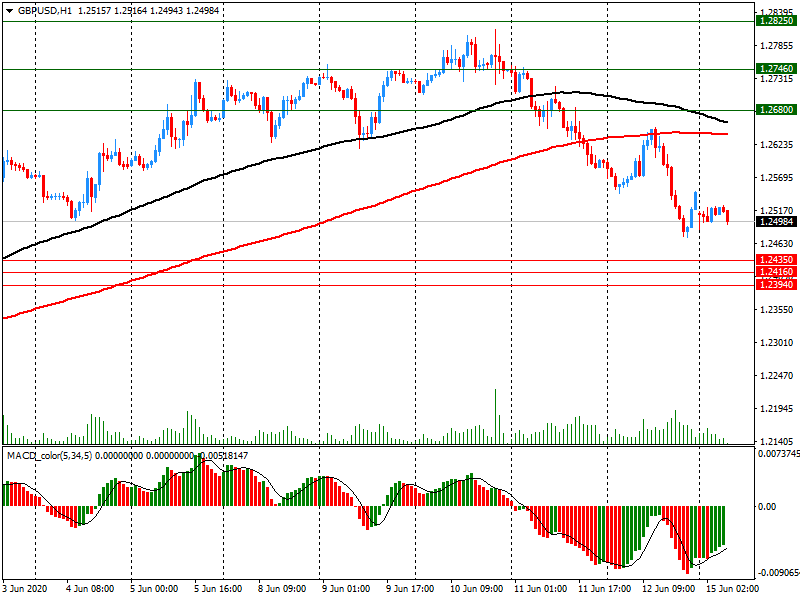Click the 1.27855 price axis value
800x600 pixels.
click(x=777, y=46)
